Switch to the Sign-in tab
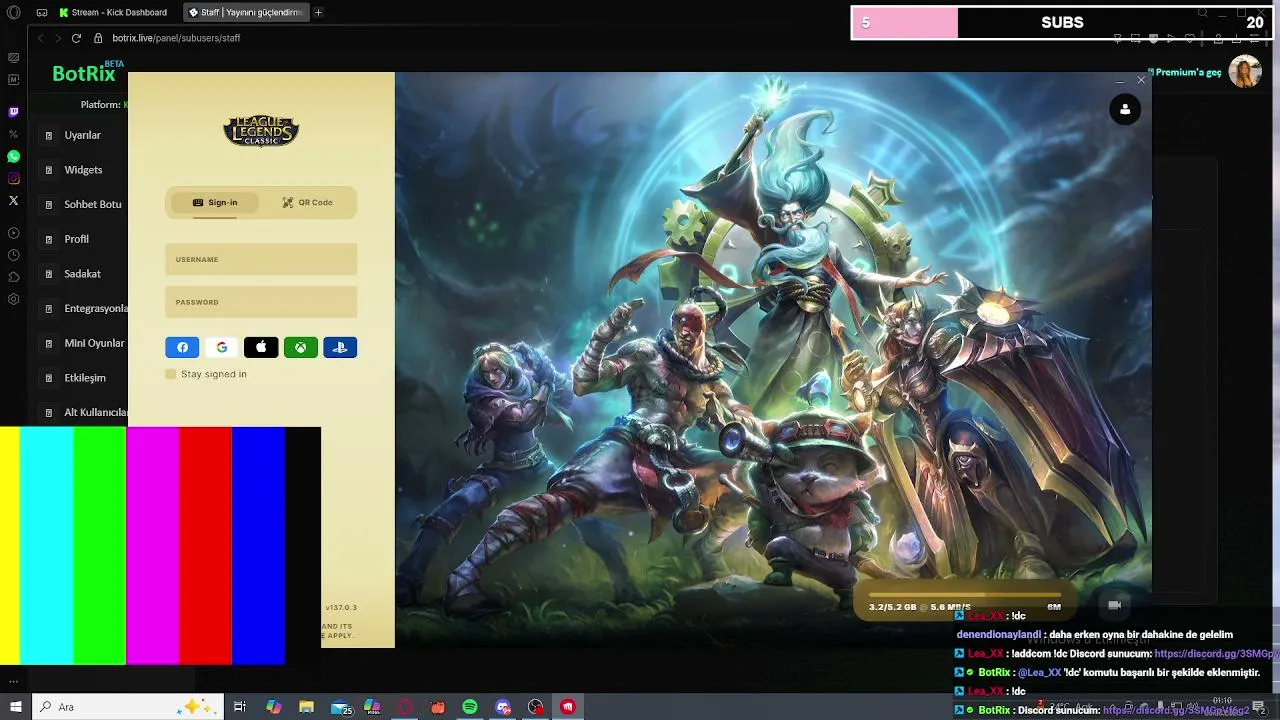Viewport: 1280px width, 720px height. (215, 202)
